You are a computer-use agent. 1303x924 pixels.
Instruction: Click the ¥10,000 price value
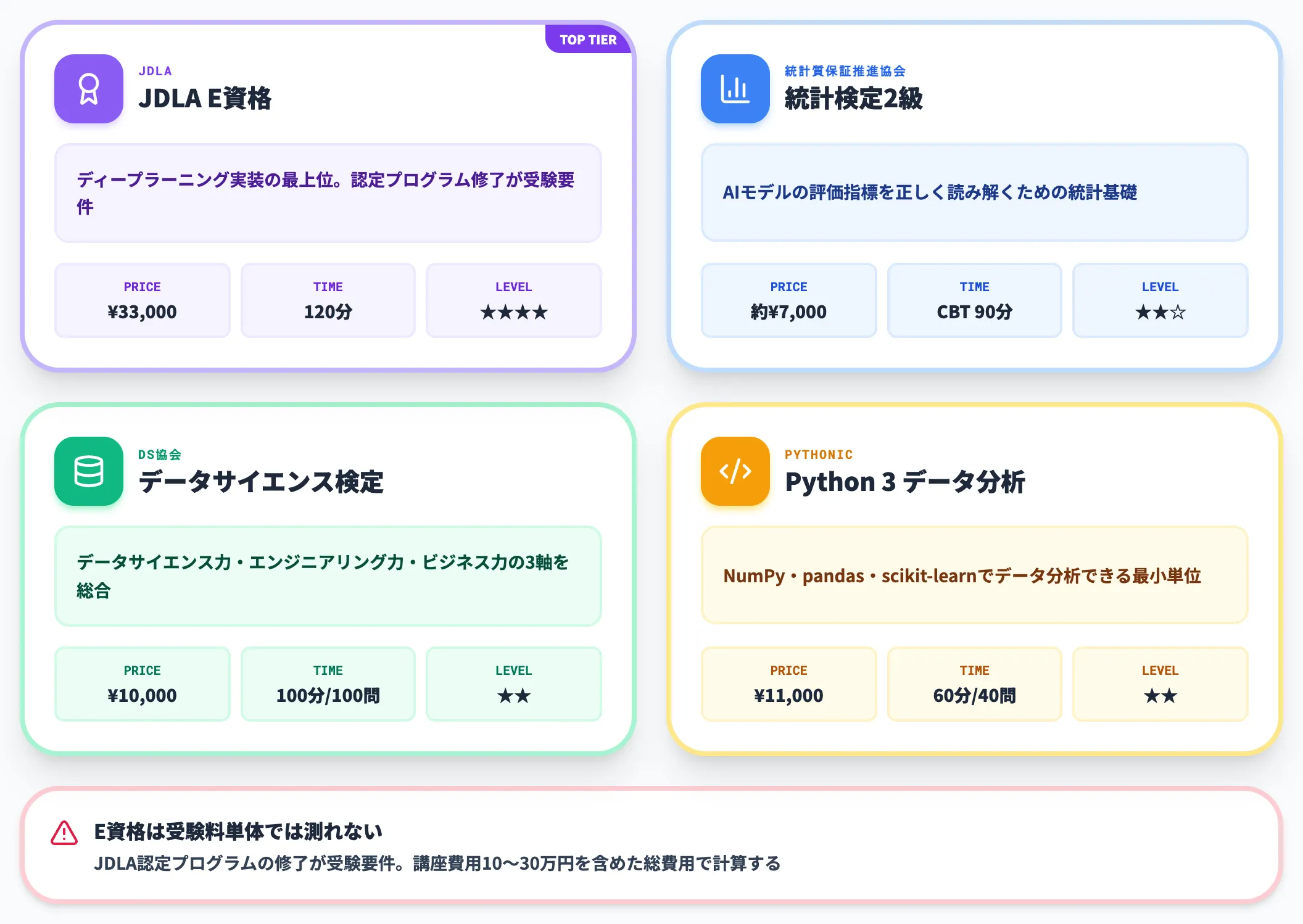(x=142, y=696)
